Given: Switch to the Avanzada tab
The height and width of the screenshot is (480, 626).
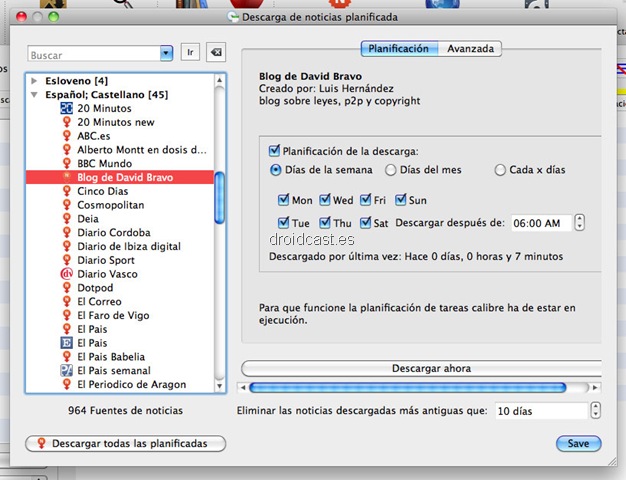Looking at the screenshot, I should point(469,49).
